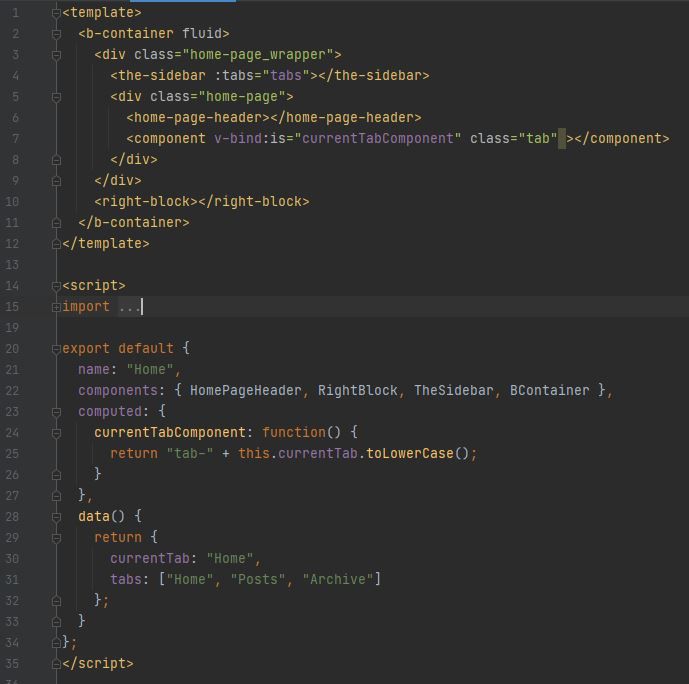Collapse the data() method fold on line 28
The image size is (689, 684).
pos(56,517)
